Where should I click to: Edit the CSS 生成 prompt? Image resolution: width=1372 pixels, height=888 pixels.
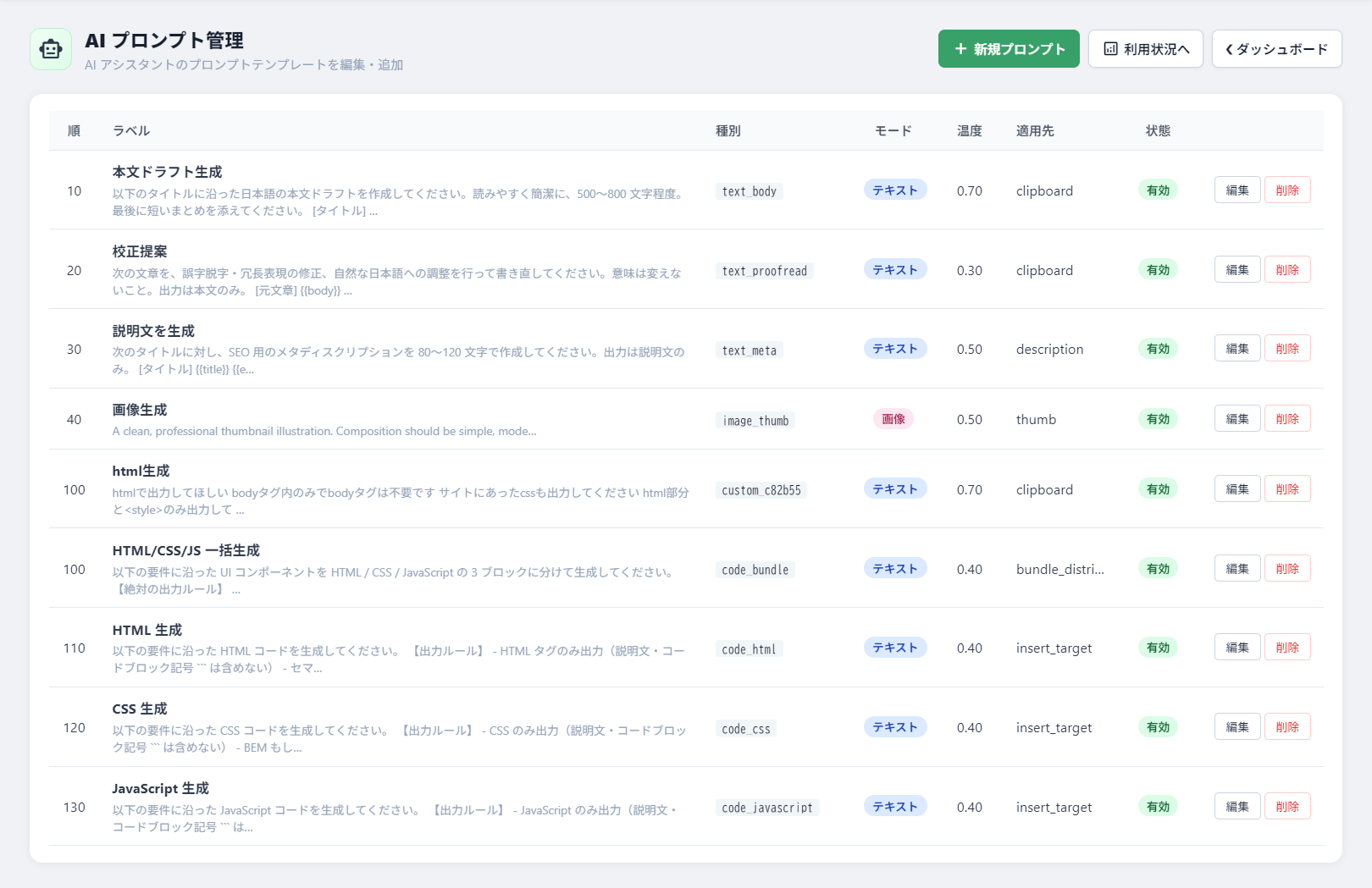[x=1237, y=727]
